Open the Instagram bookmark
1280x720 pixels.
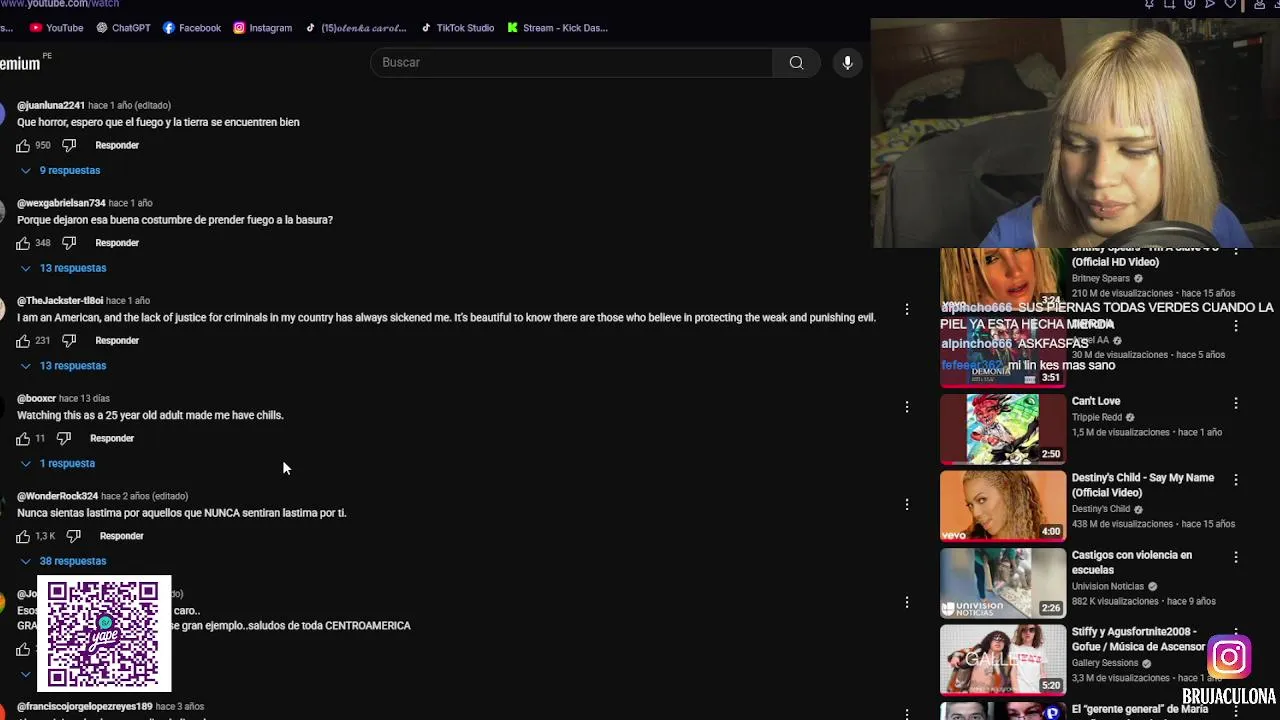pyautogui.click(x=263, y=28)
